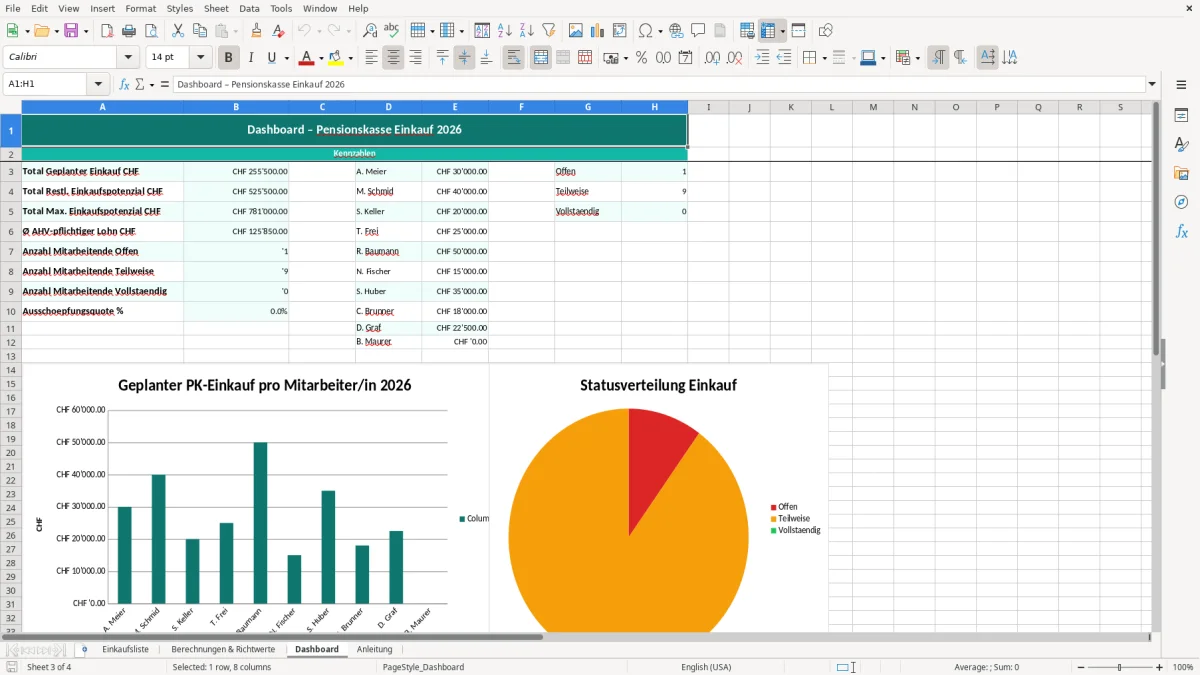Click the Insert Hyperlink icon
The height and width of the screenshot is (675, 1200).
click(x=676, y=31)
